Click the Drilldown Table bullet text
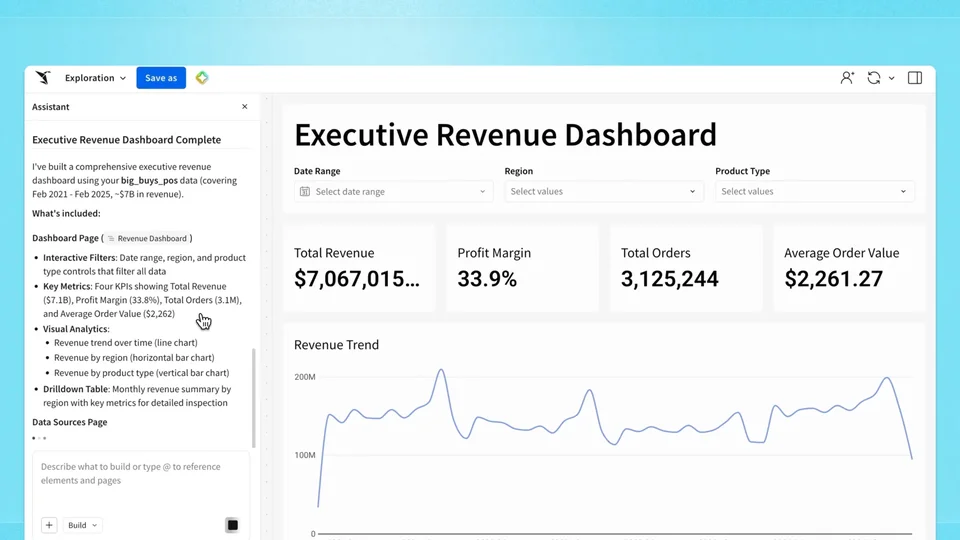Viewport: 960px width, 540px height. coord(137,396)
